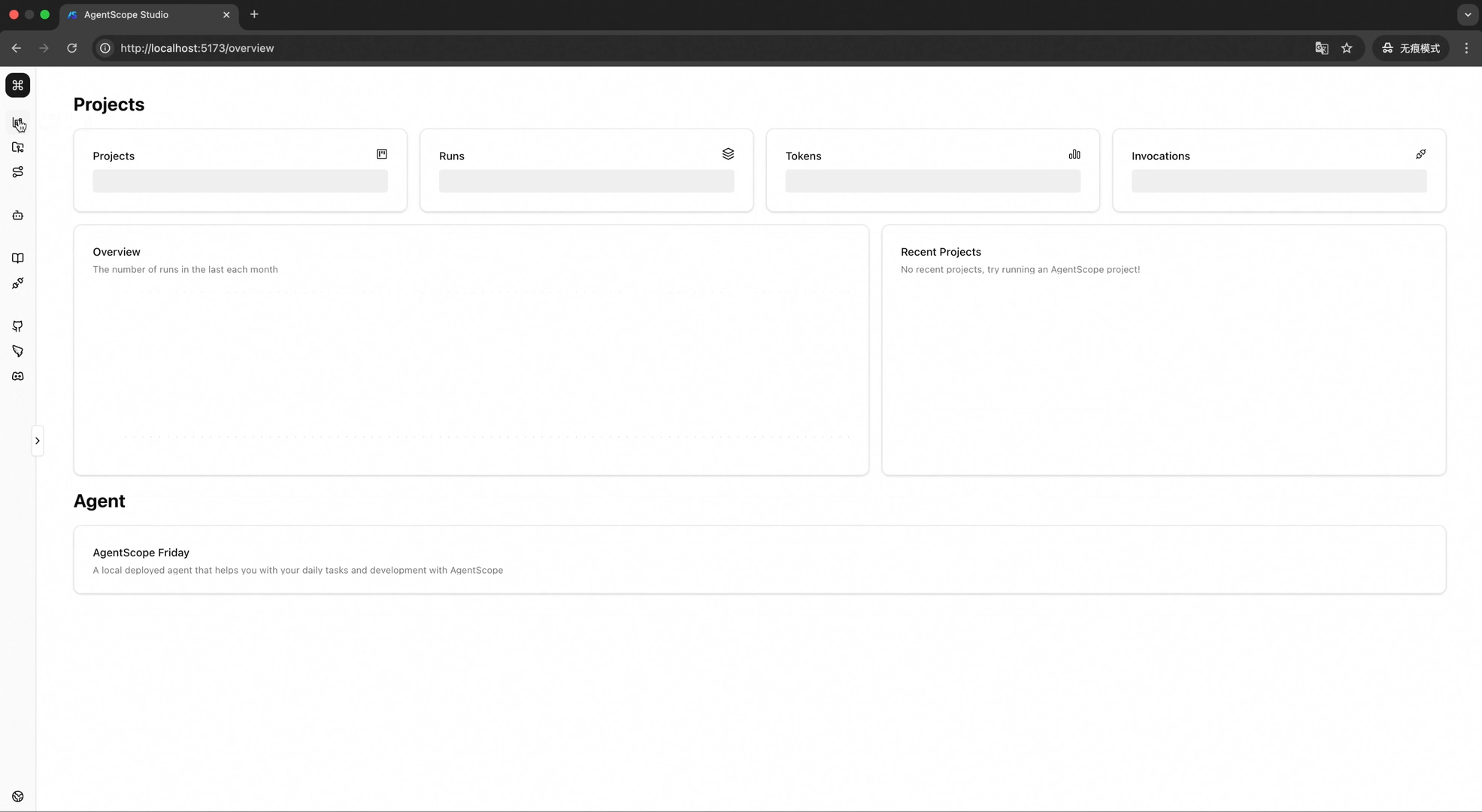1482x812 pixels.
Task: Open the Chrome three-dot menu
Action: [1465, 47]
